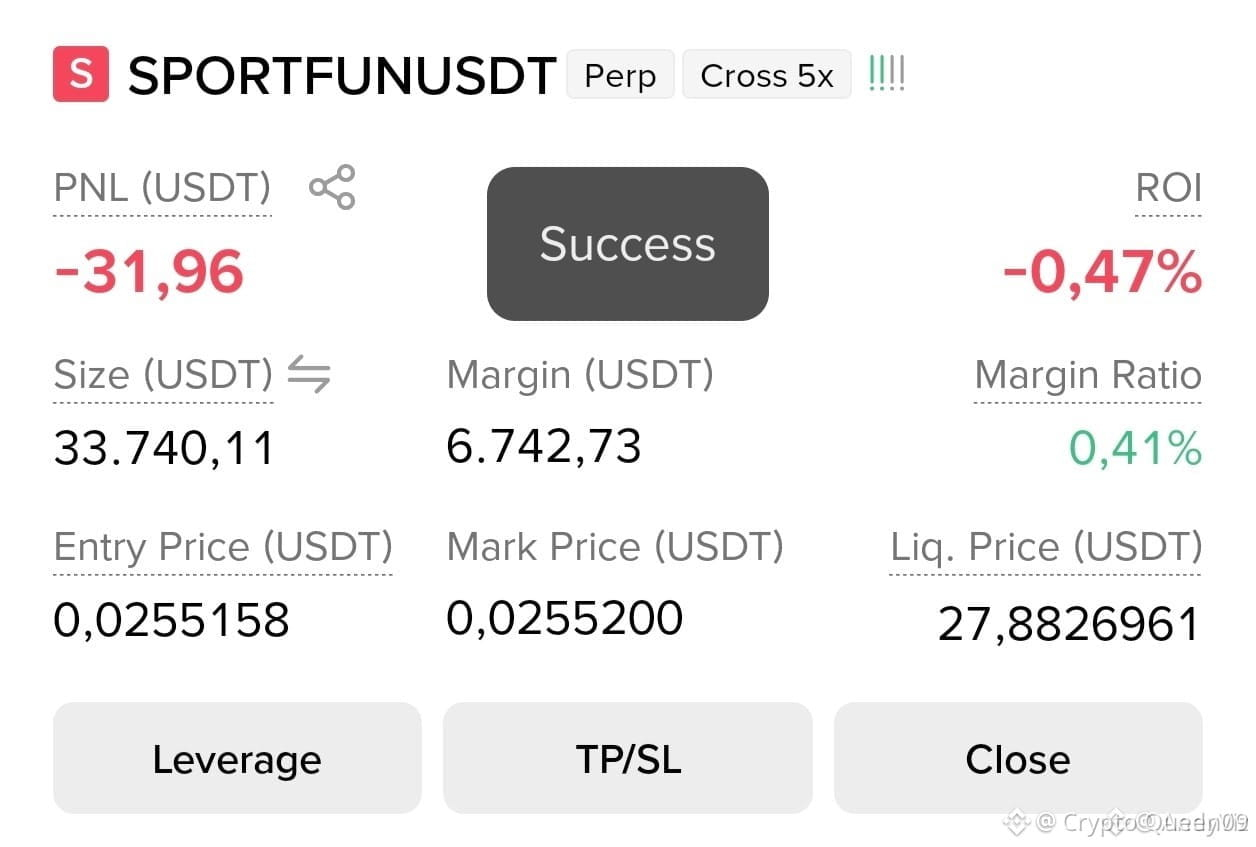Click the green signal bars indicator
Image resolution: width=1256 pixels, height=847 pixels.
point(887,74)
